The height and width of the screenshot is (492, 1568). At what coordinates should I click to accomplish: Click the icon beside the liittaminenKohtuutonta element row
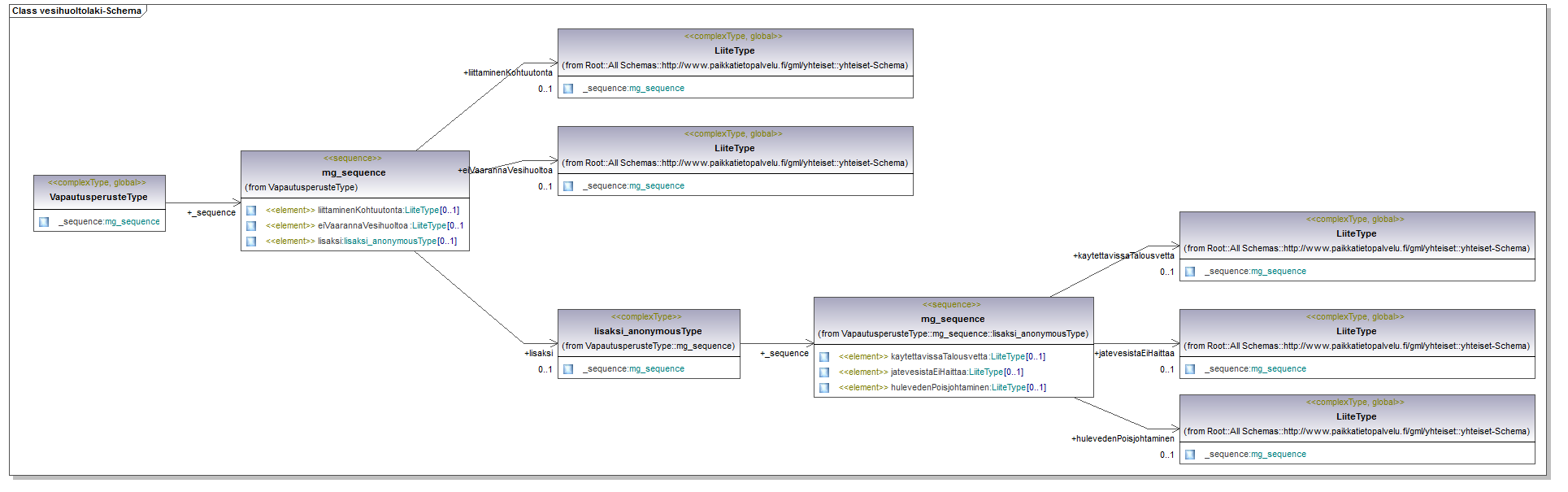pos(251,211)
